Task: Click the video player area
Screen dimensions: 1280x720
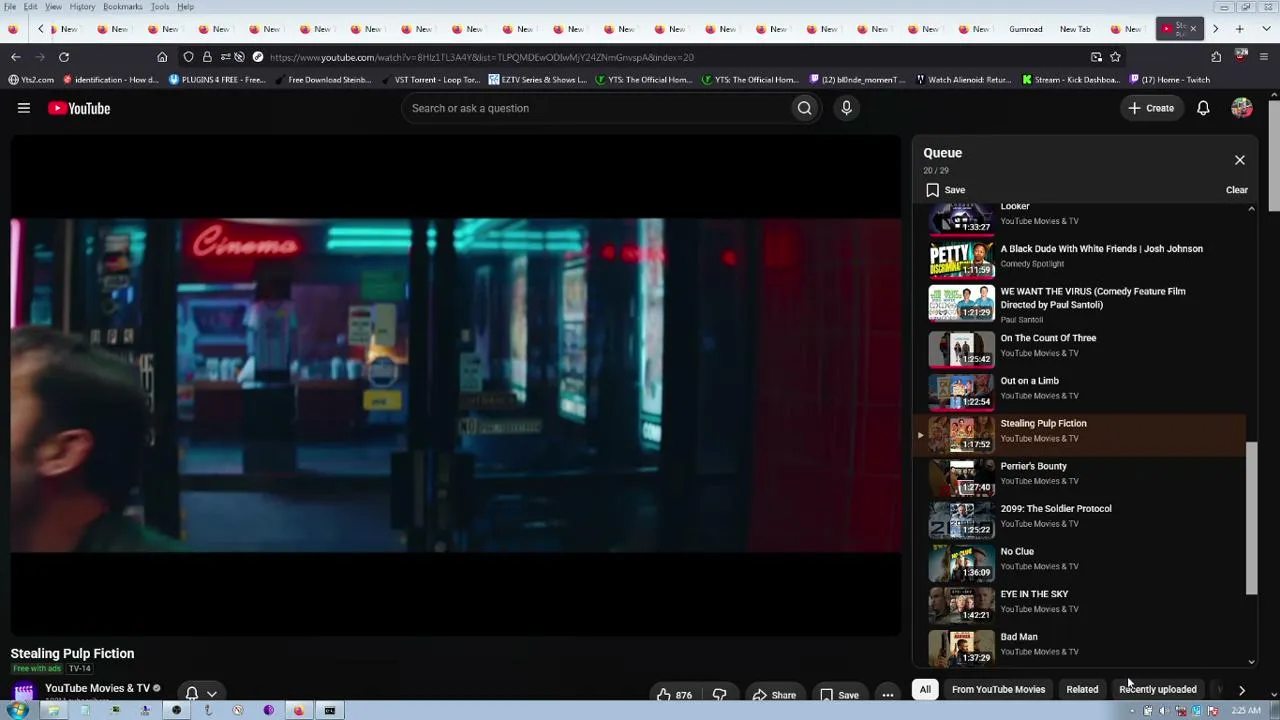Action: point(455,385)
